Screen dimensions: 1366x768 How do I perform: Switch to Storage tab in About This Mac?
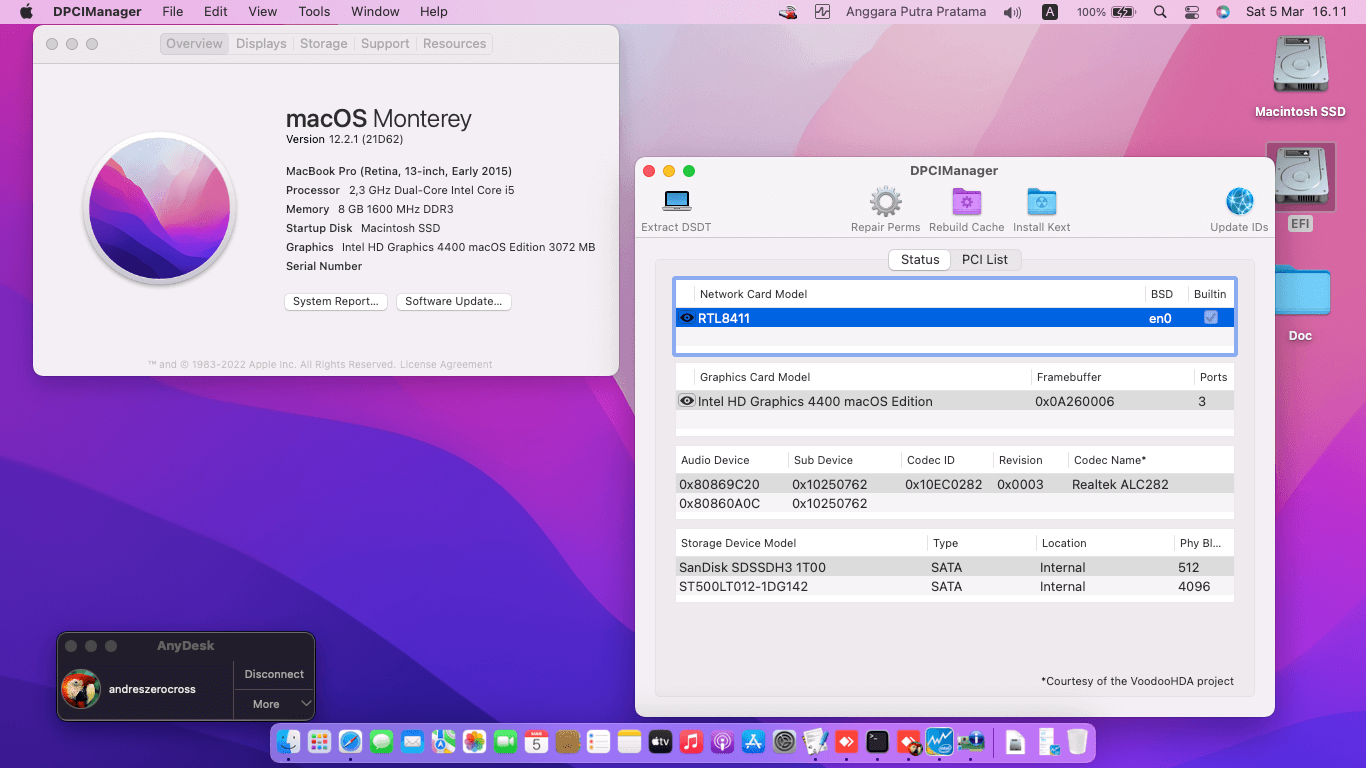point(324,44)
